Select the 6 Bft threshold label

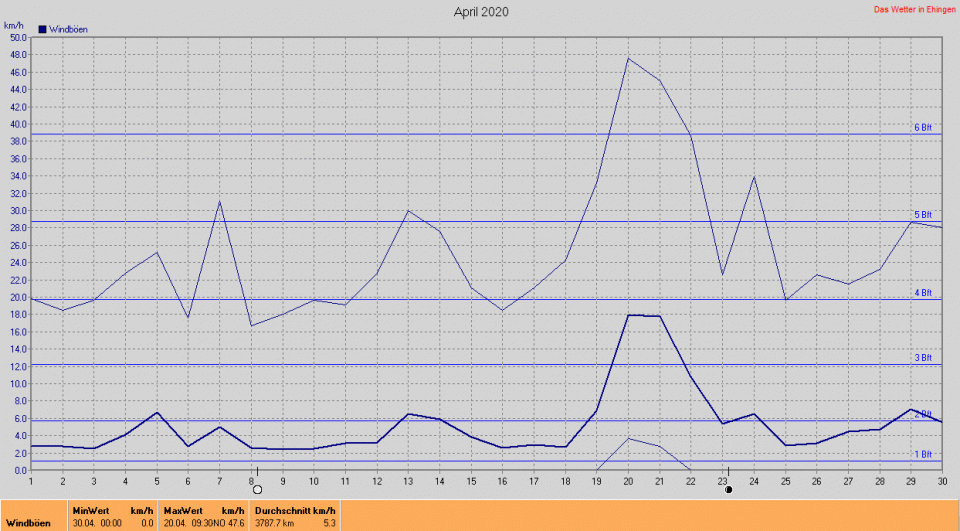(922, 128)
